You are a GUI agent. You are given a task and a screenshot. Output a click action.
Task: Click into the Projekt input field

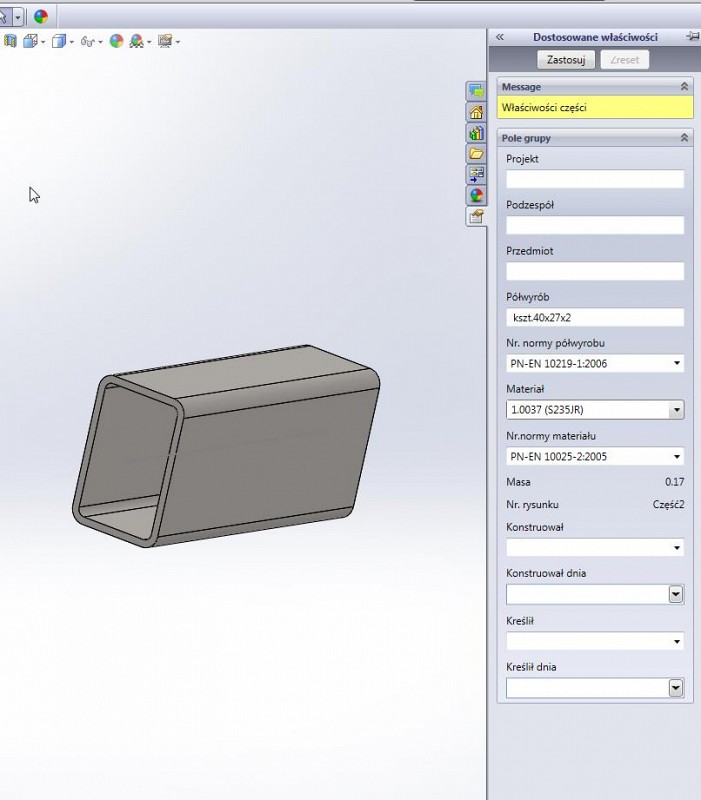595,179
